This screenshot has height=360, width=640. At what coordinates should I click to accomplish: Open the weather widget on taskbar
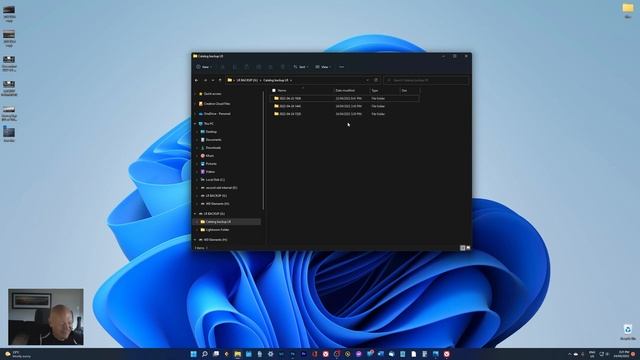18,354
